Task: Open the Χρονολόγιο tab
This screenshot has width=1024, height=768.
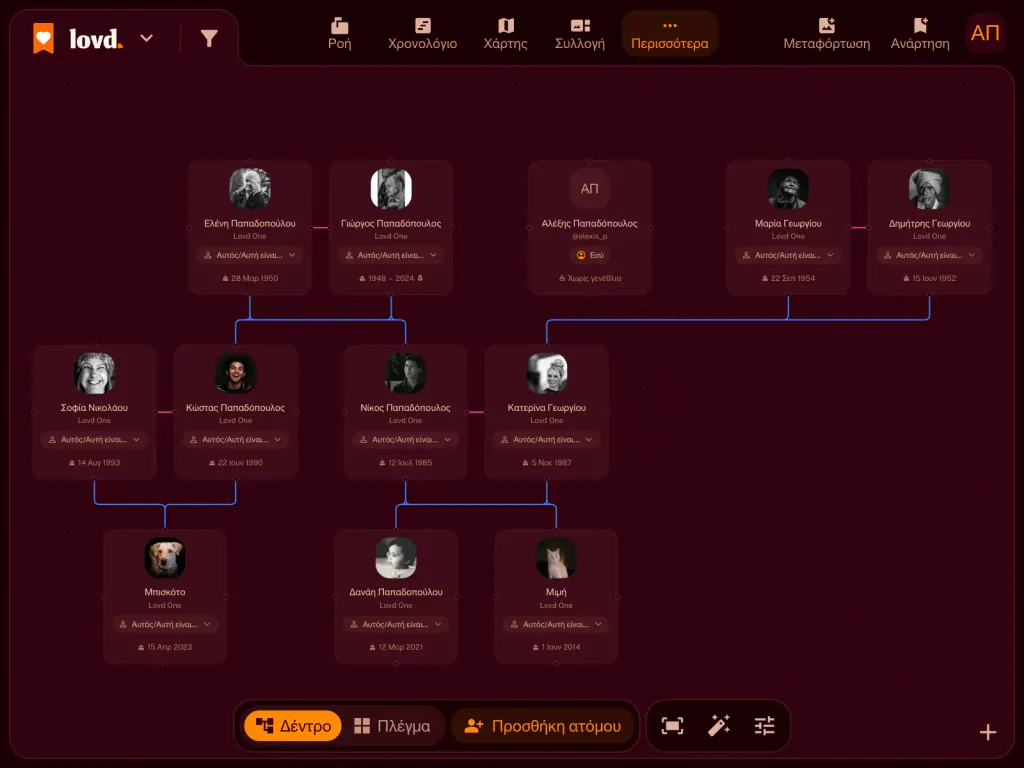Action: click(423, 34)
